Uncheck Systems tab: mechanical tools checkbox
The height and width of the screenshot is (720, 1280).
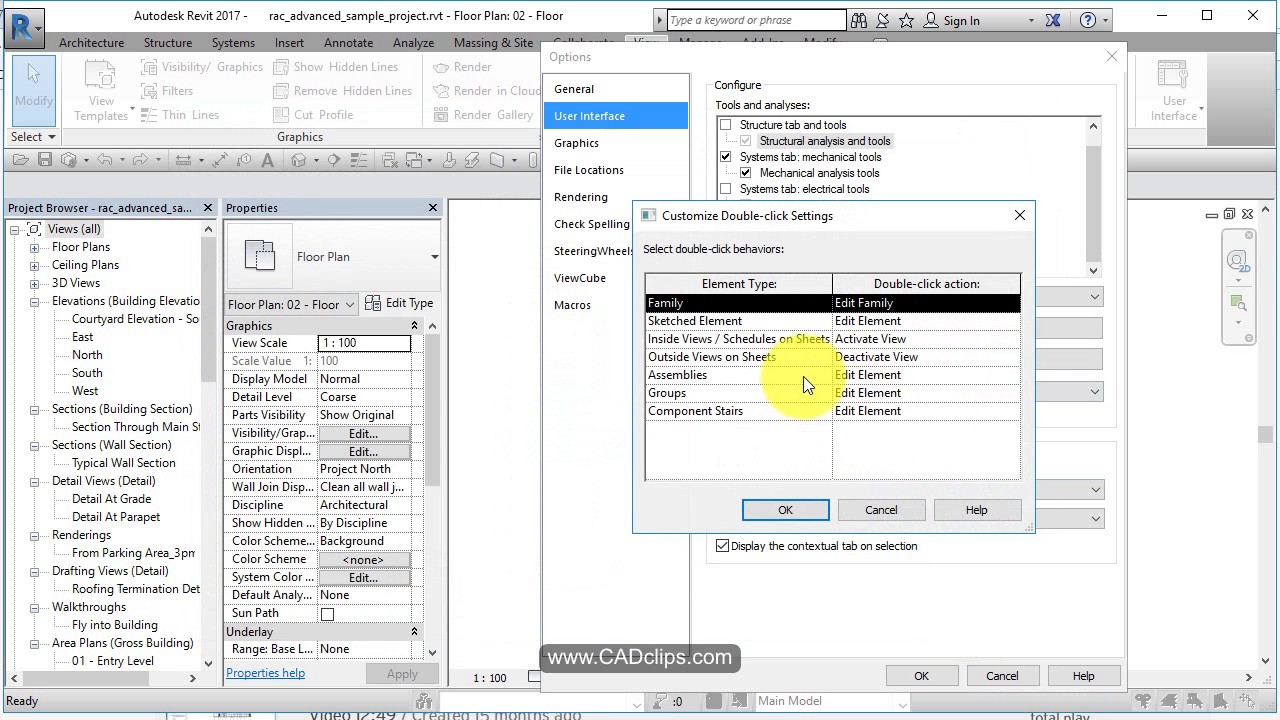tap(726, 157)
